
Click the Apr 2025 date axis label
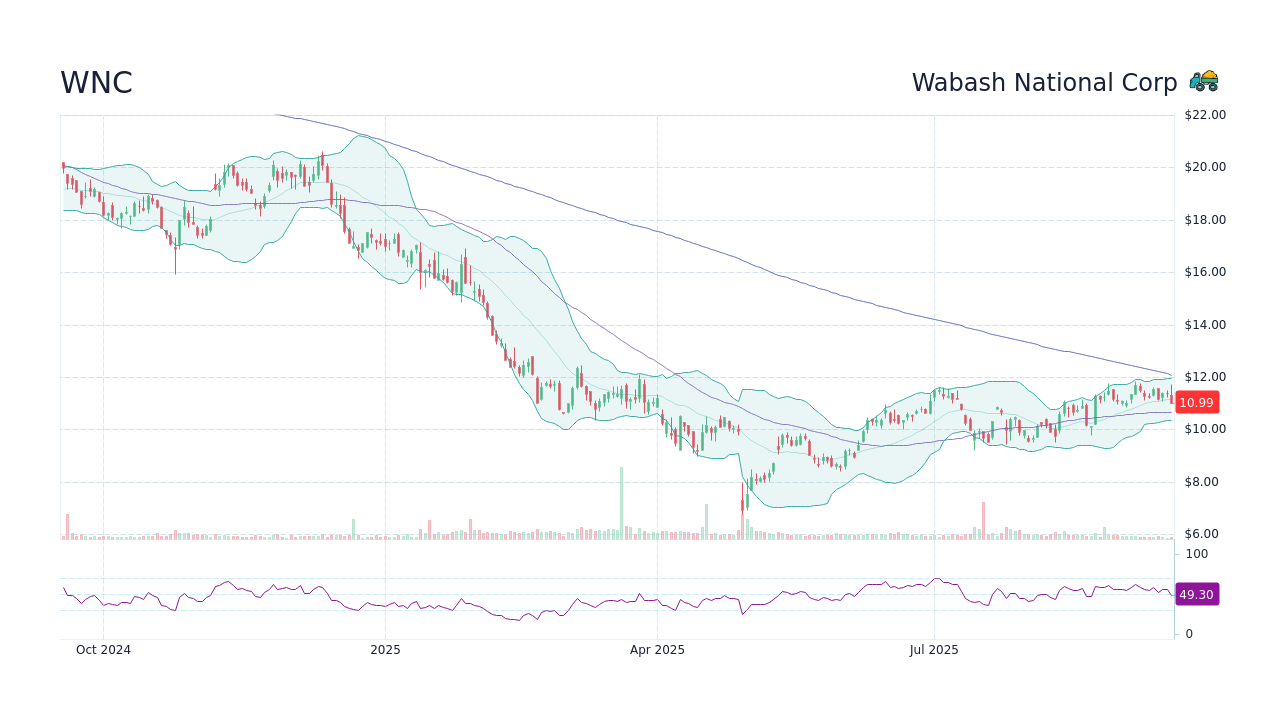point(657,650)
